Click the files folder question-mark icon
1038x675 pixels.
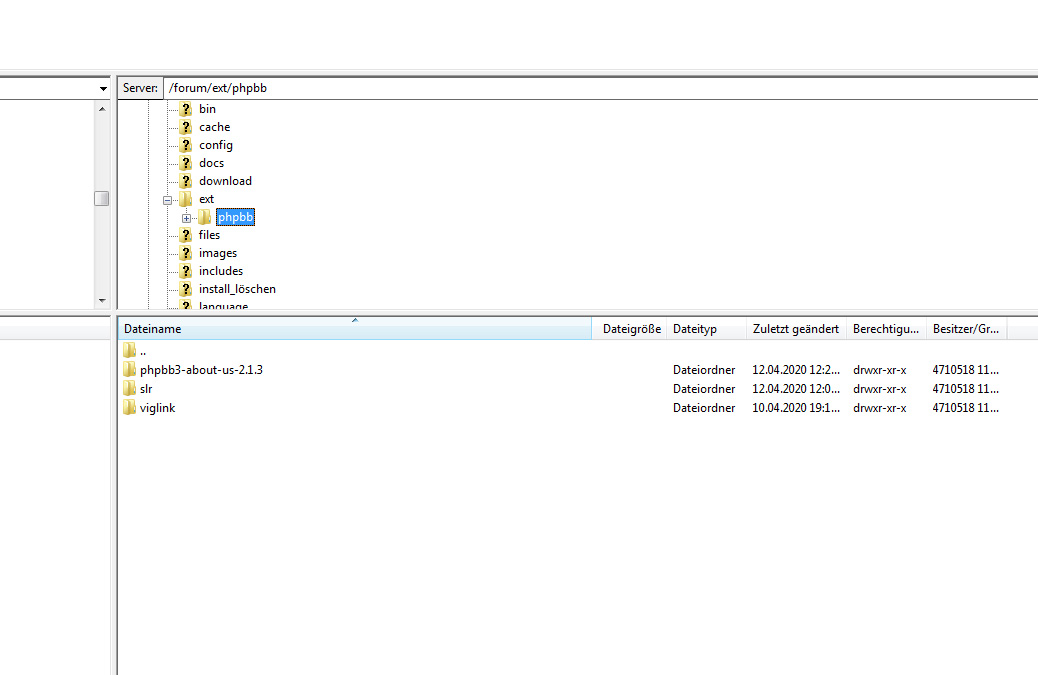tap(186, 235)
